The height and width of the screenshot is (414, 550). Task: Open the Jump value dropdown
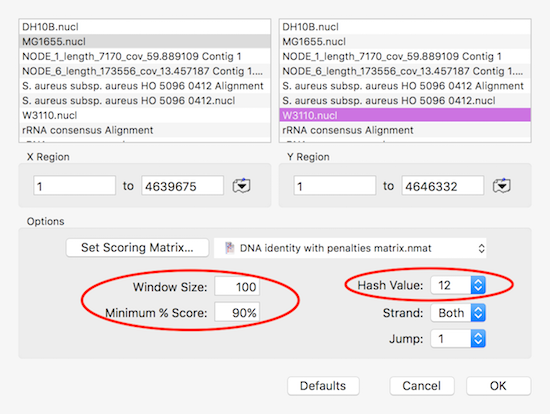tap(458, 339)
